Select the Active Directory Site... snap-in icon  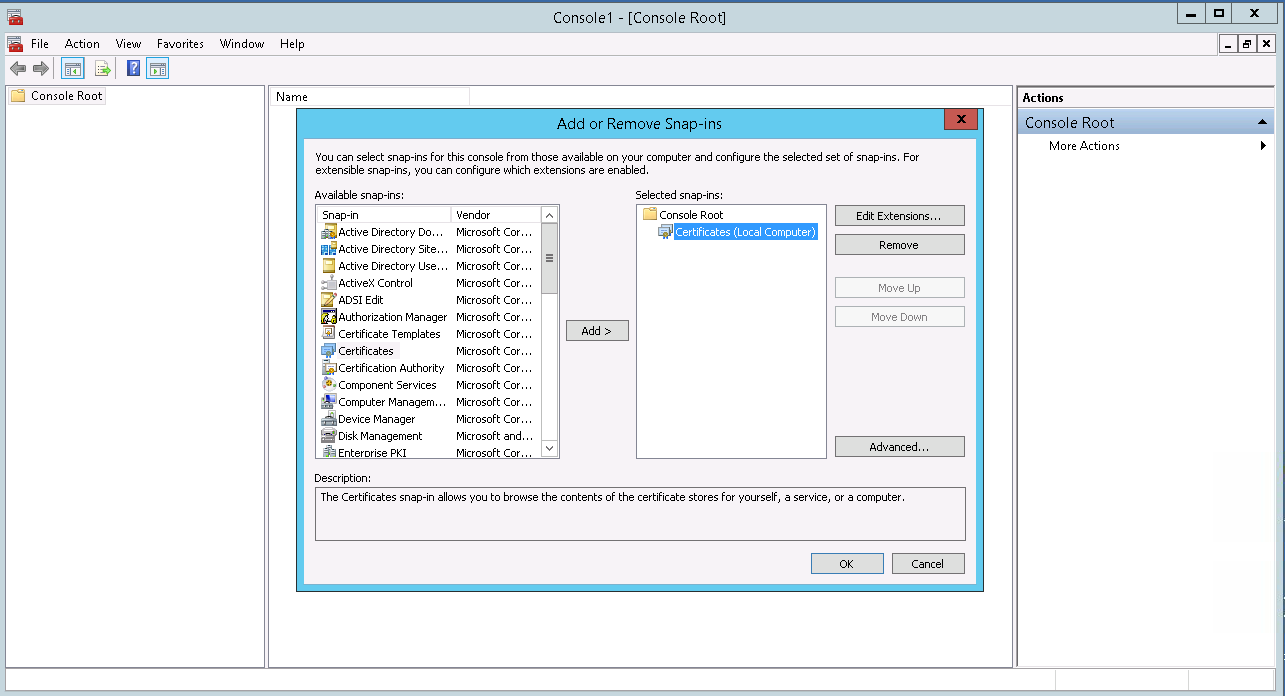coord(329,249)
